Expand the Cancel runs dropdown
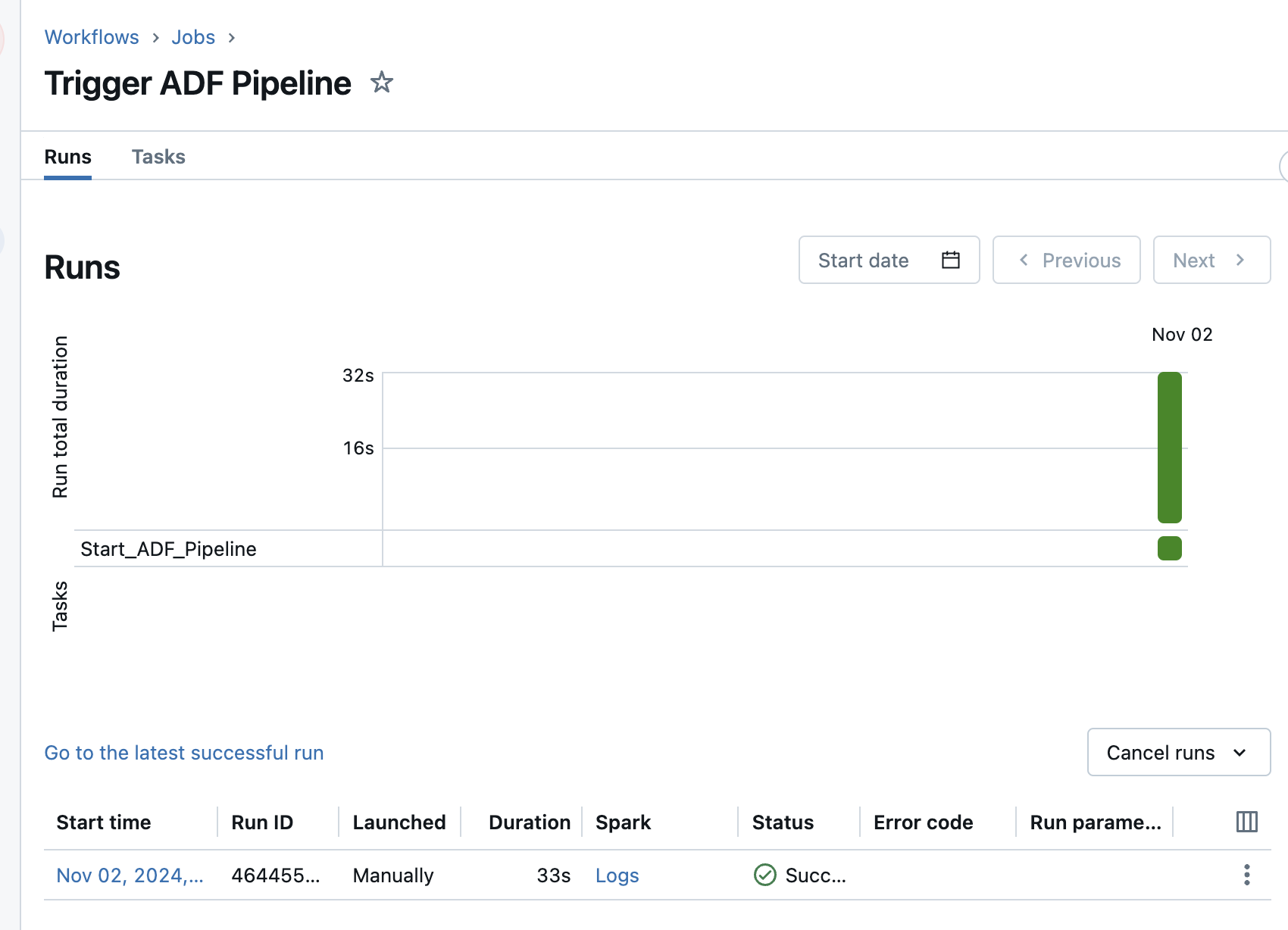 pos(1240,752)
